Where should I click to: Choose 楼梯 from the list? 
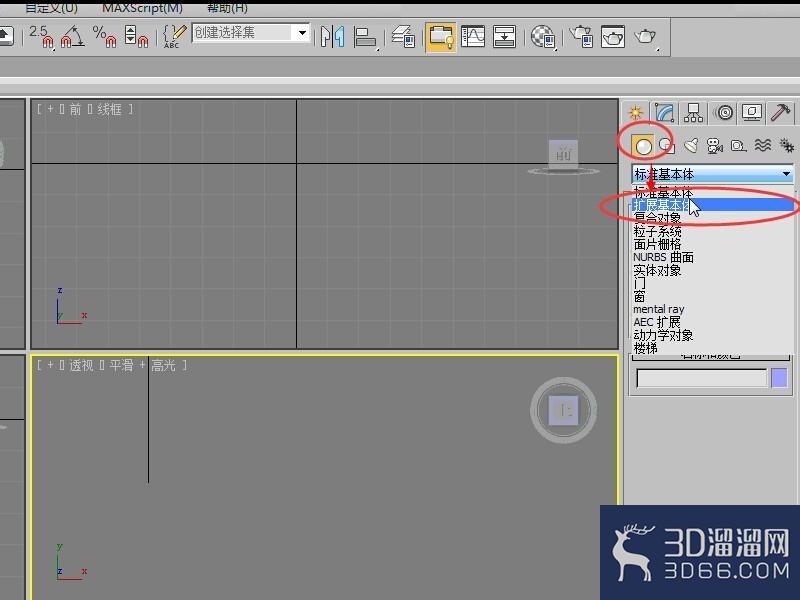tap(712, 348)
